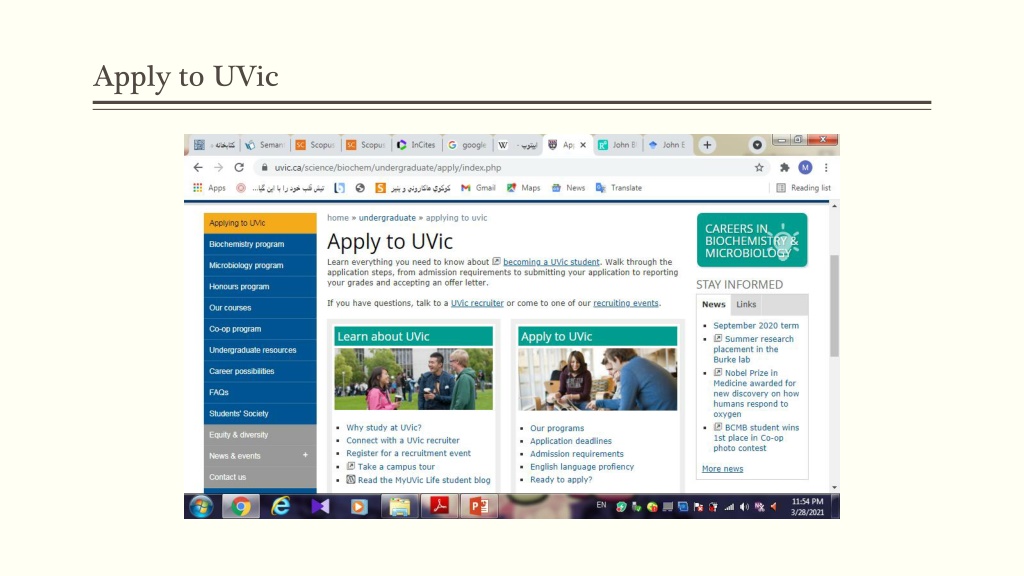
Task: Click the Windows Start orb
Action: coord(201,506)
